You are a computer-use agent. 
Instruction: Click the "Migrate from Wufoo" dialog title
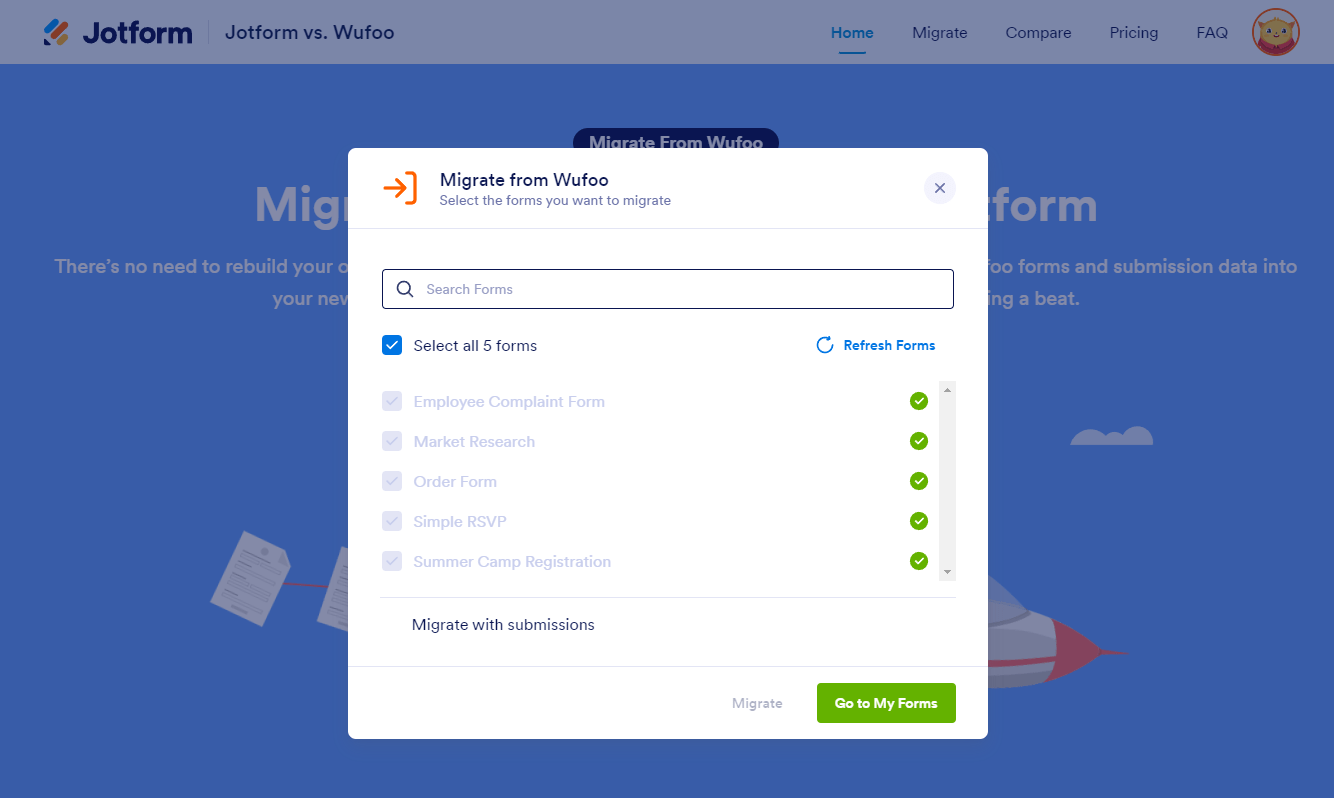pyautogui.click(x=524, y=180)
